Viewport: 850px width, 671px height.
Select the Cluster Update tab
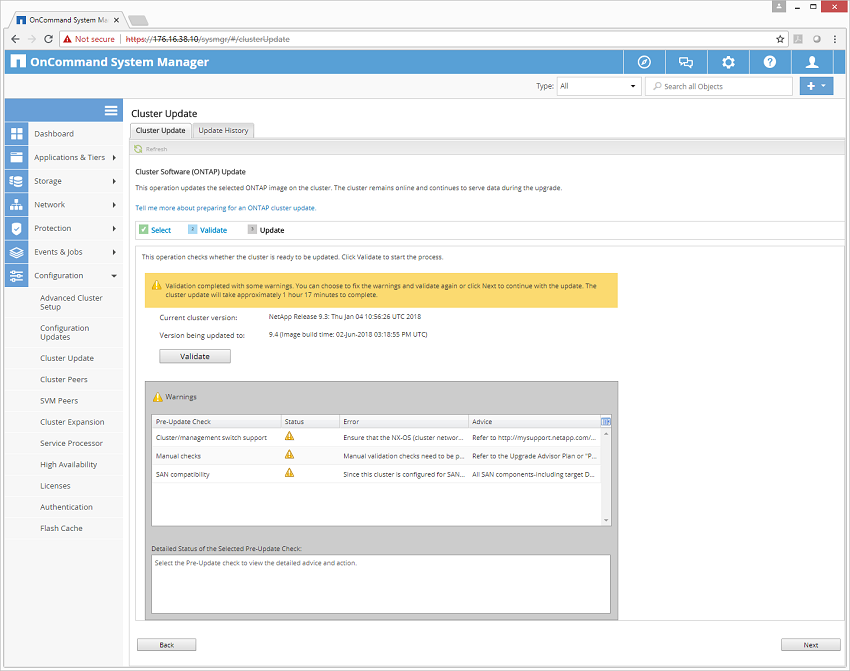click(x=160, y=131)
